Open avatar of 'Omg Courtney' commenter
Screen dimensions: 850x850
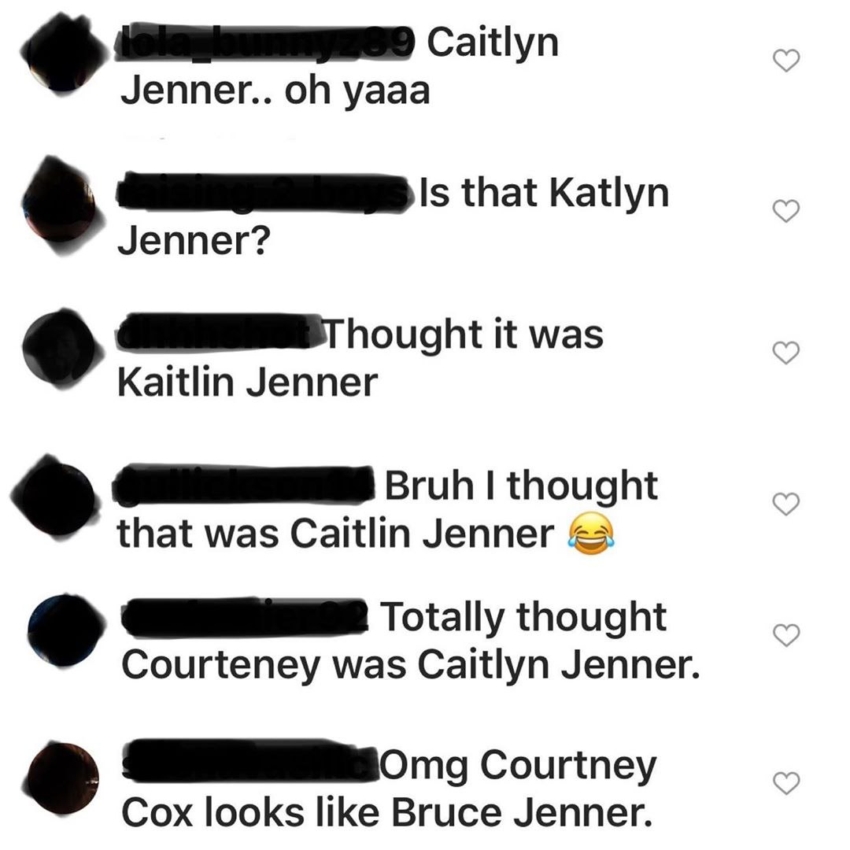[x=63, y=778]
